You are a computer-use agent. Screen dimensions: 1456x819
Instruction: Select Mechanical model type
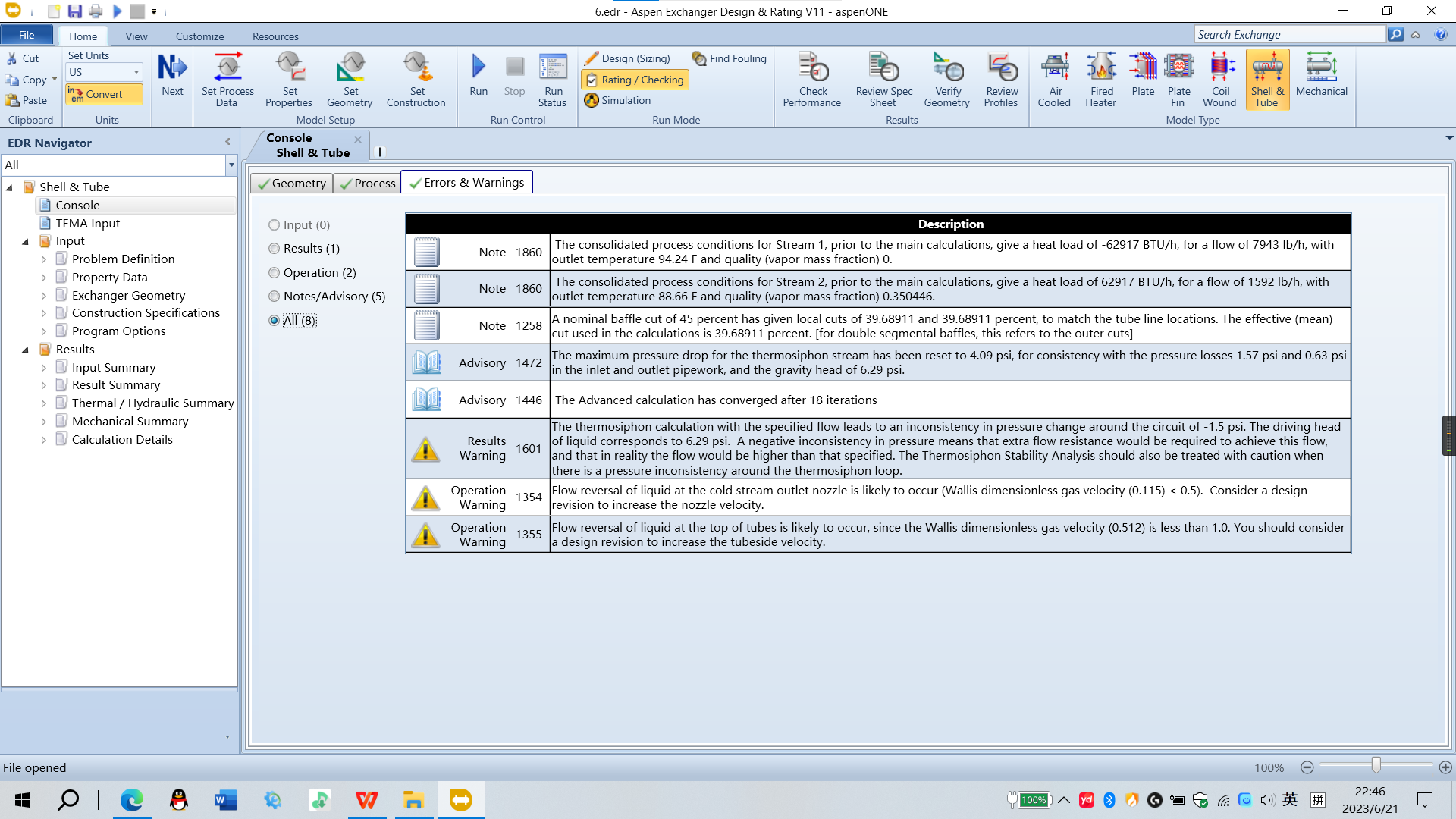pyautogui.click(x=1322, y=75)
